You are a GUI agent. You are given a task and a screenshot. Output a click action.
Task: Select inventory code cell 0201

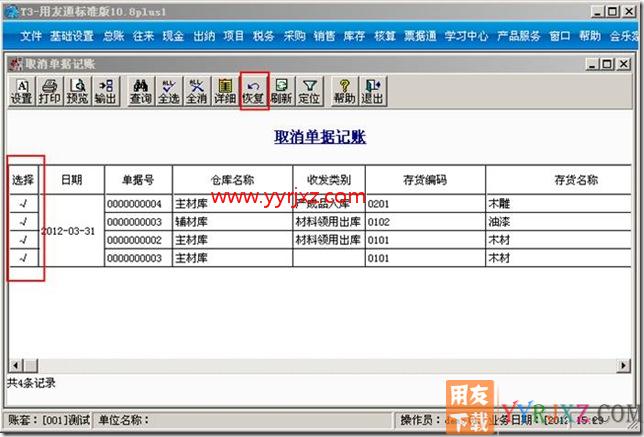[425, 204]
